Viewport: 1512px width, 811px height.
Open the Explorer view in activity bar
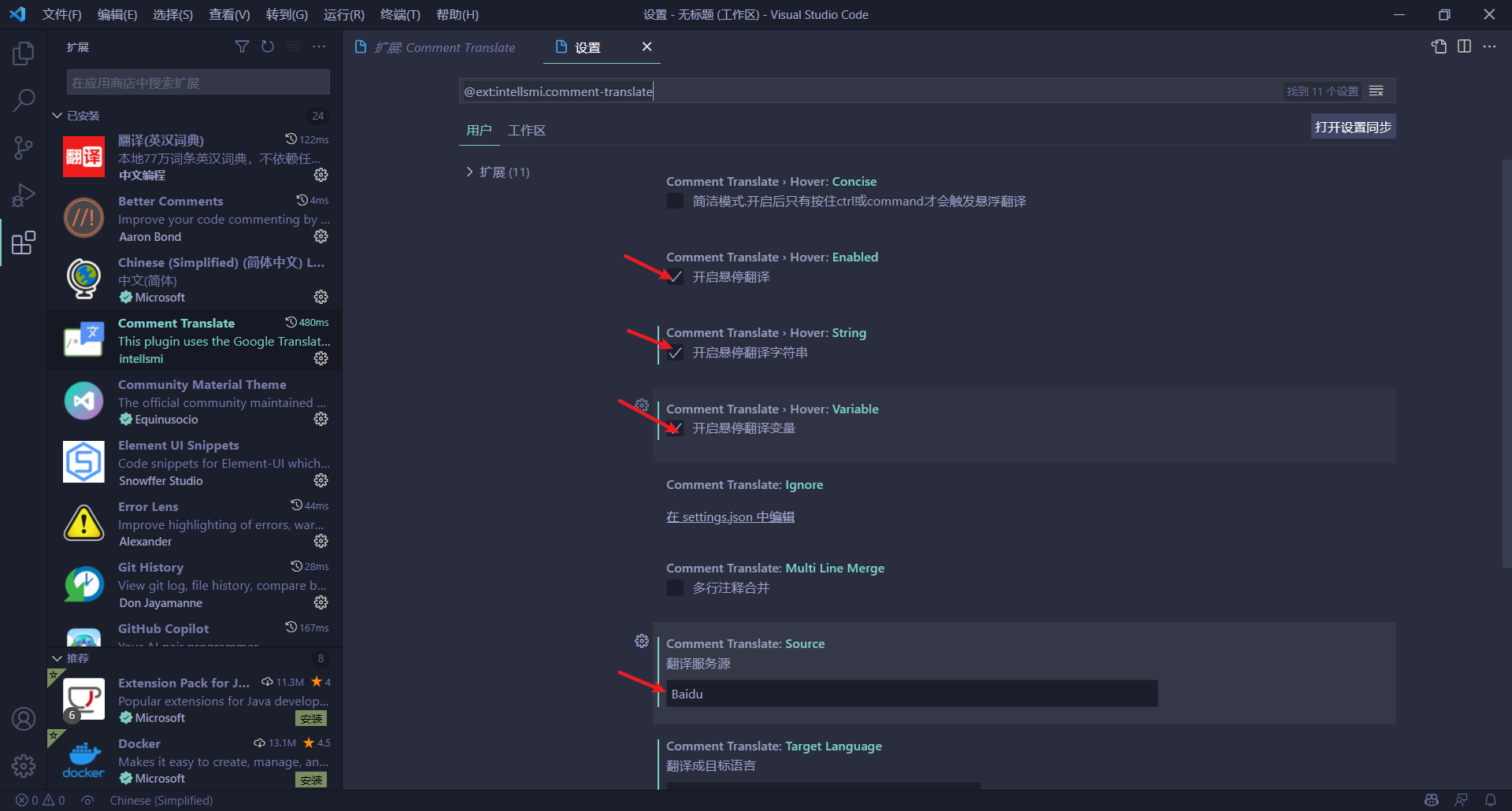pos(24,54)
